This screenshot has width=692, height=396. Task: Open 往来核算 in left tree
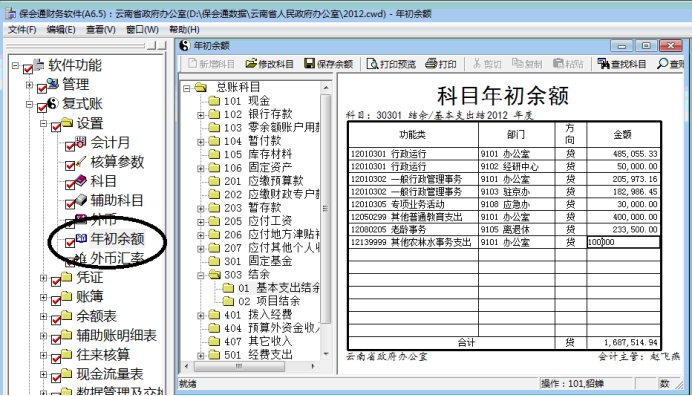point(103,355)
